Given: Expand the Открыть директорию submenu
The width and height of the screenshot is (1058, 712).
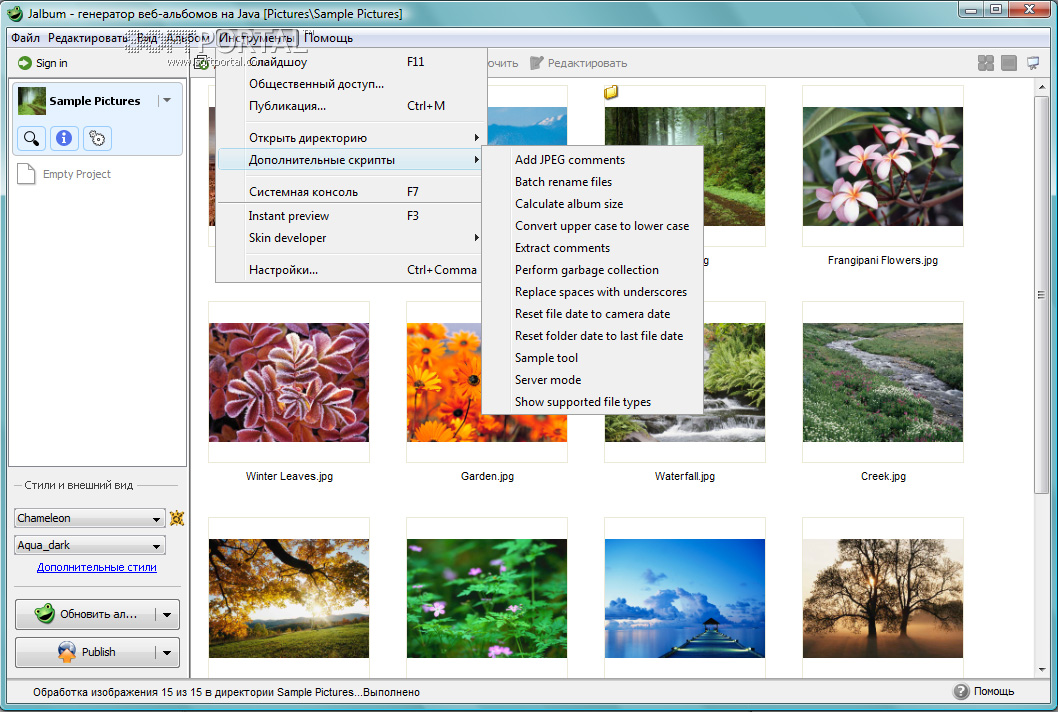Looking at the screenshot, I should (x=476, y=138).
